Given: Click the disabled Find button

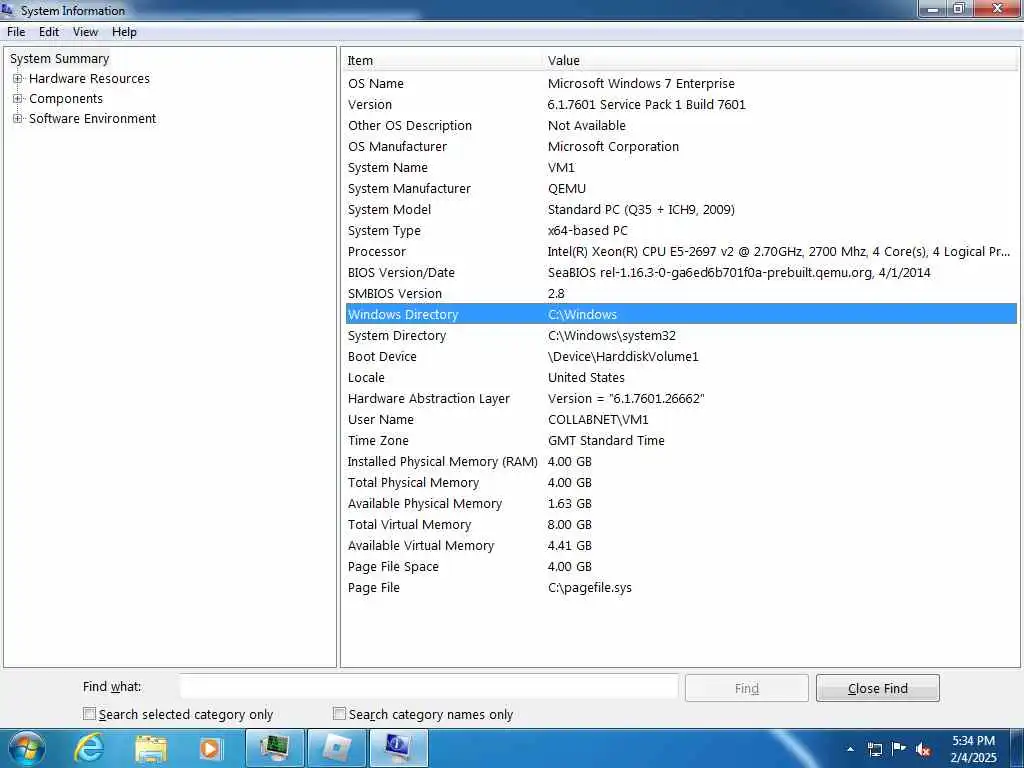Looking at the screenshot, I should point(746,688).
